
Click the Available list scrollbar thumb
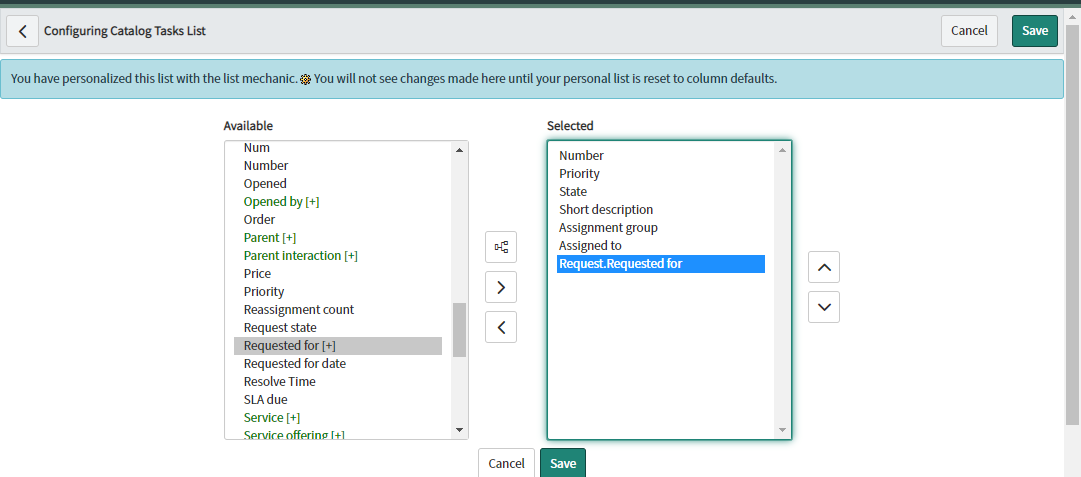click(459, 329)
